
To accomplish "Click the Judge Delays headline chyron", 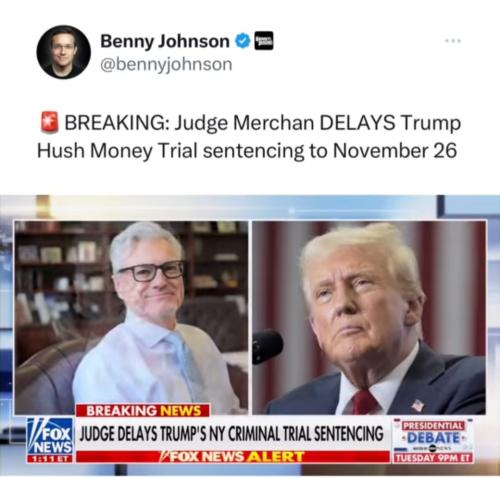I will tap(232, 434).
